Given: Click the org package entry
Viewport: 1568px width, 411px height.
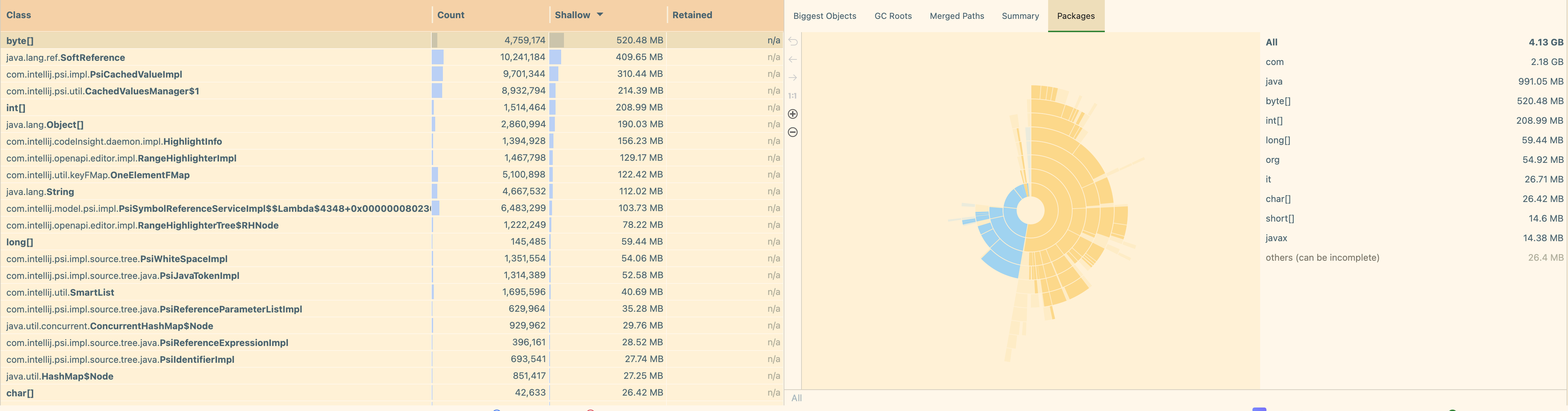Looking at the screenshot, I should (1414, 160).
